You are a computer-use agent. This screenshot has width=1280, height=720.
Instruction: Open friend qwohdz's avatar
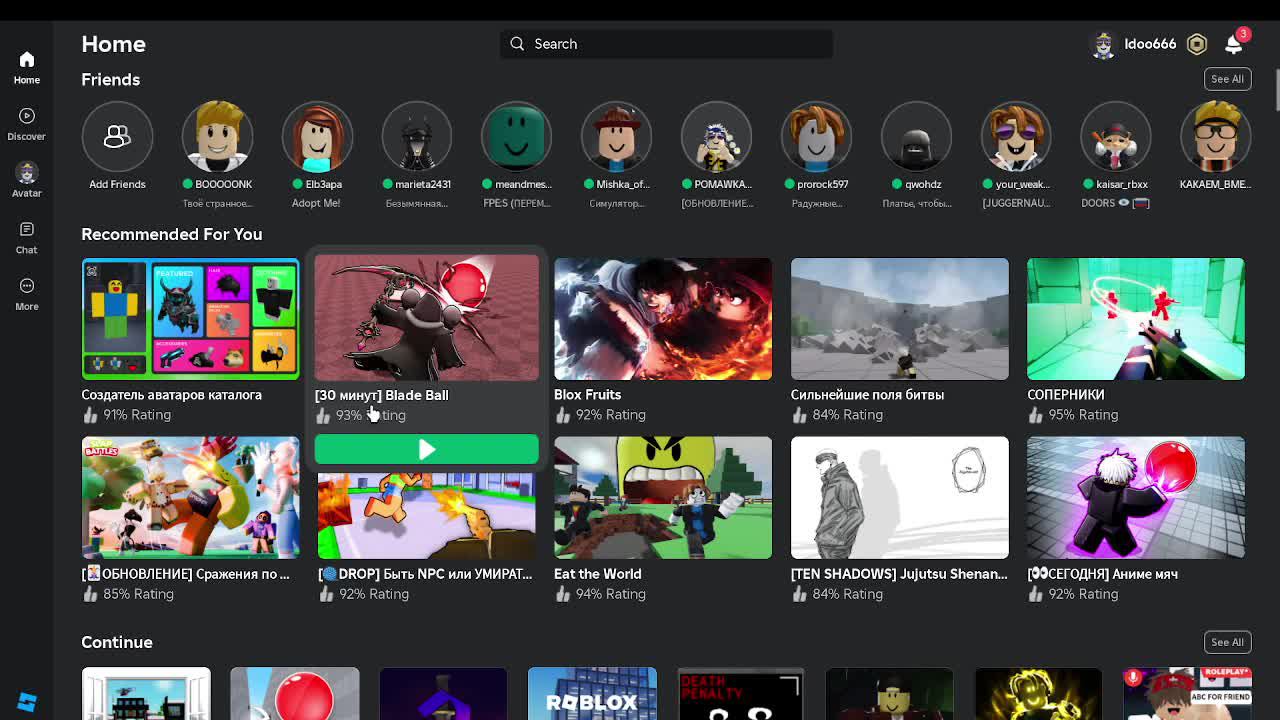[x=916, y=136]
